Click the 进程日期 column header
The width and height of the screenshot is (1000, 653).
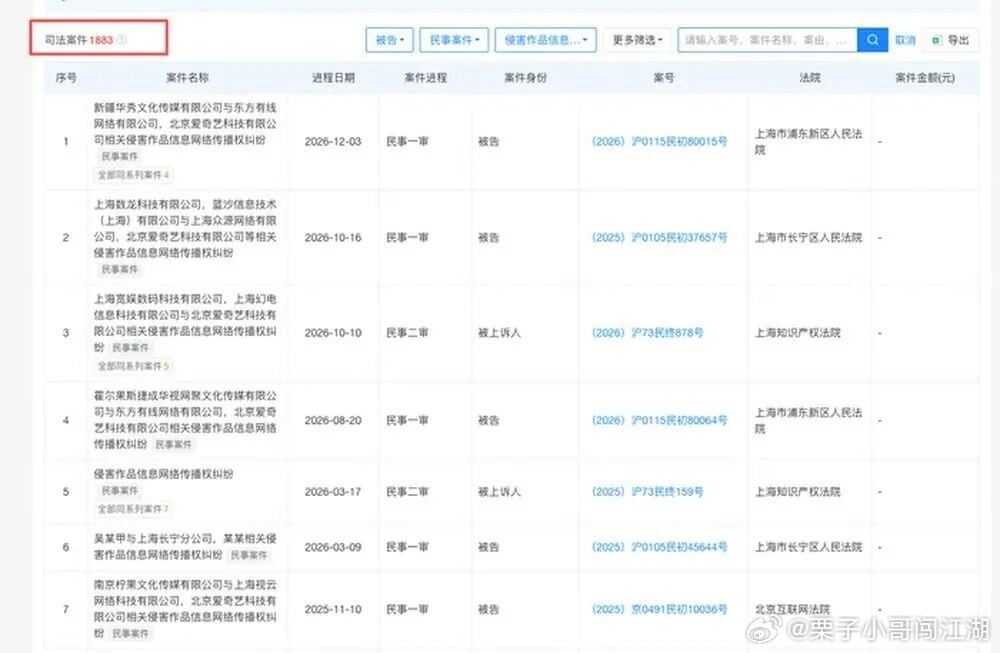coord(333,78)
